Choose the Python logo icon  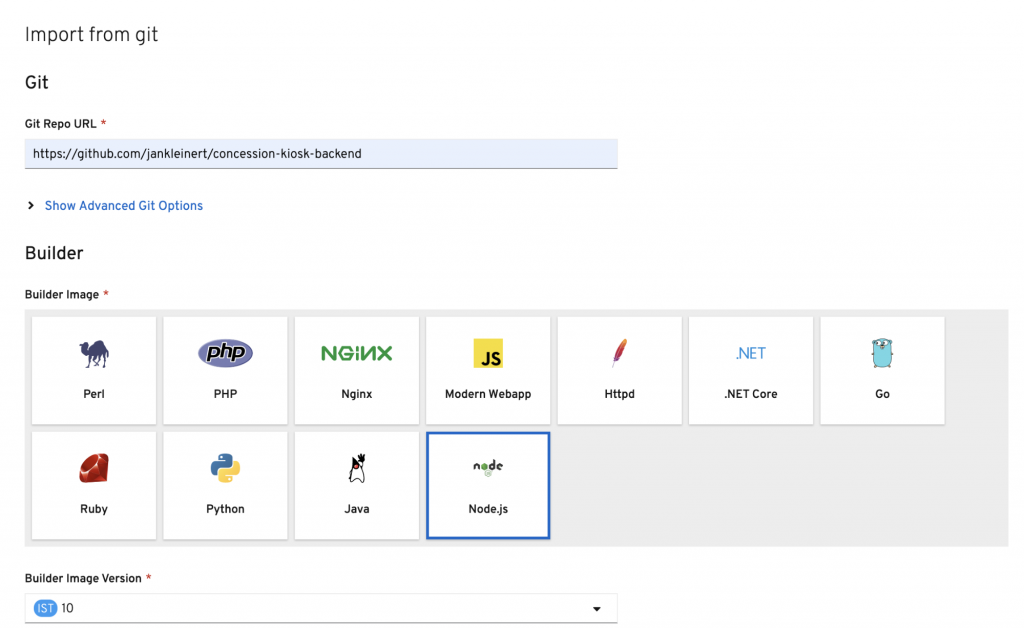pos(225,468)
